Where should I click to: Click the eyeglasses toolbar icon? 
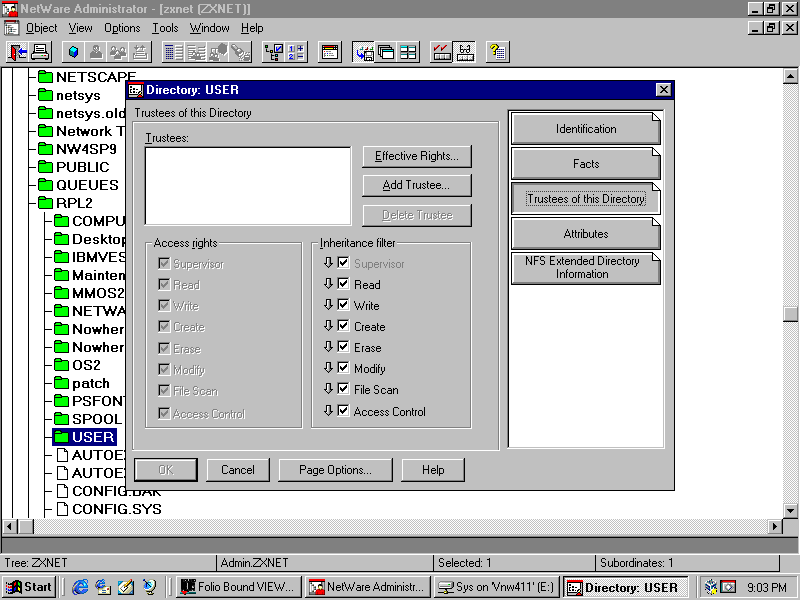[x=464, y=52]
